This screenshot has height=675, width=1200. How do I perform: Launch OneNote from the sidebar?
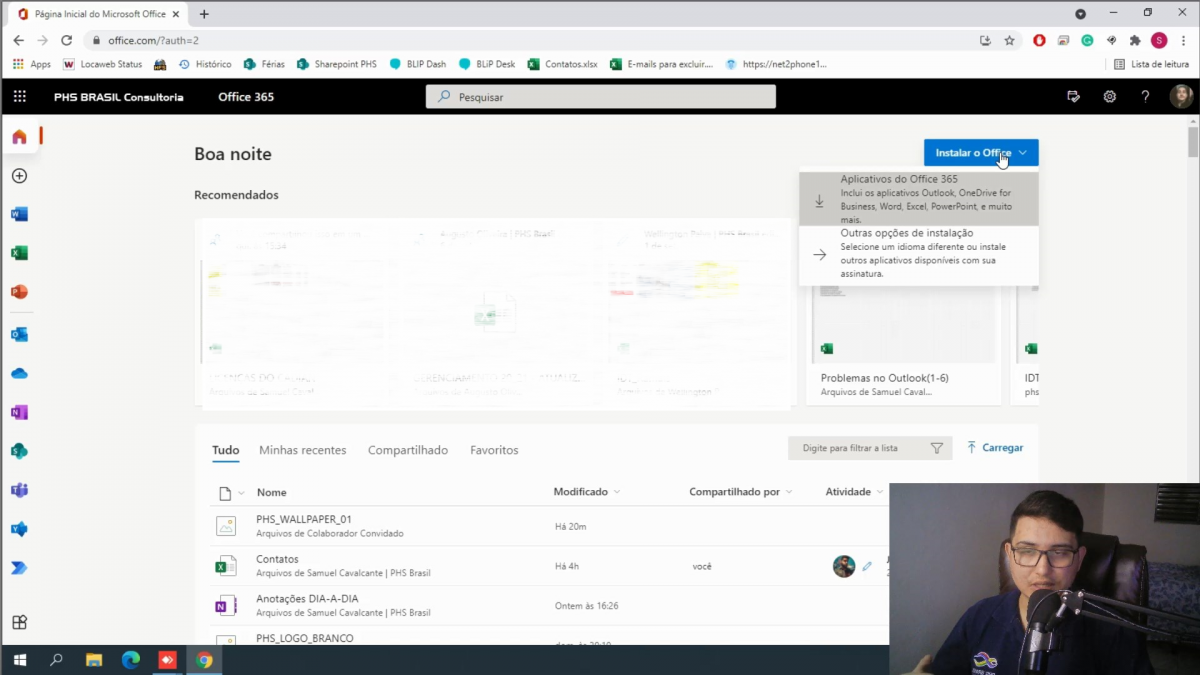tap(19, 412)
